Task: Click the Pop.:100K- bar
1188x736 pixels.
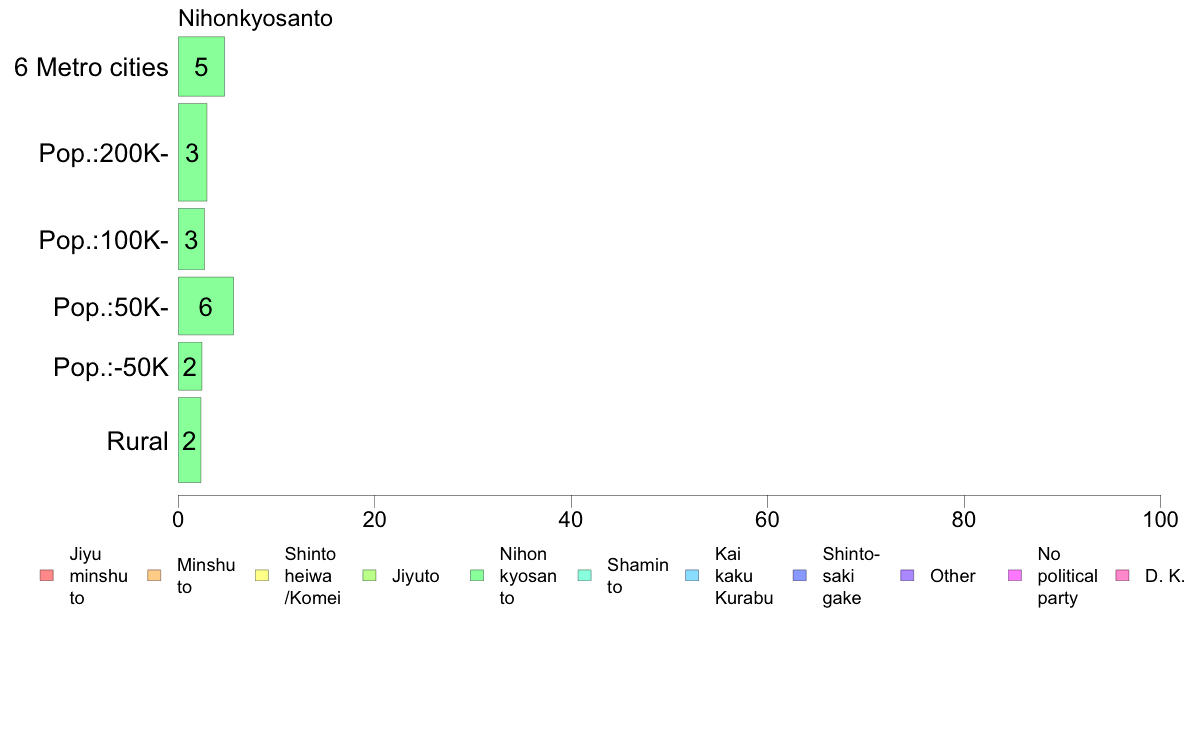Action: pos(192,239)
